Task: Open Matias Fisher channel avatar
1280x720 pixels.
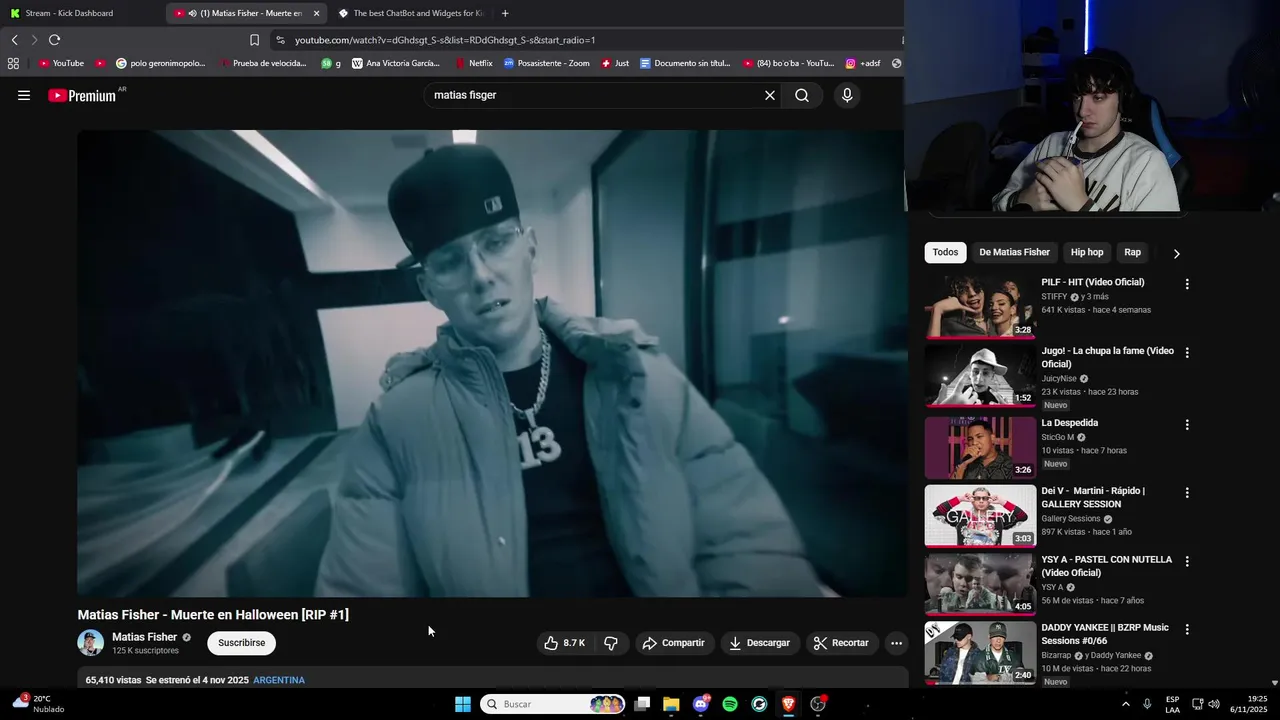Action: click(91, 643)
